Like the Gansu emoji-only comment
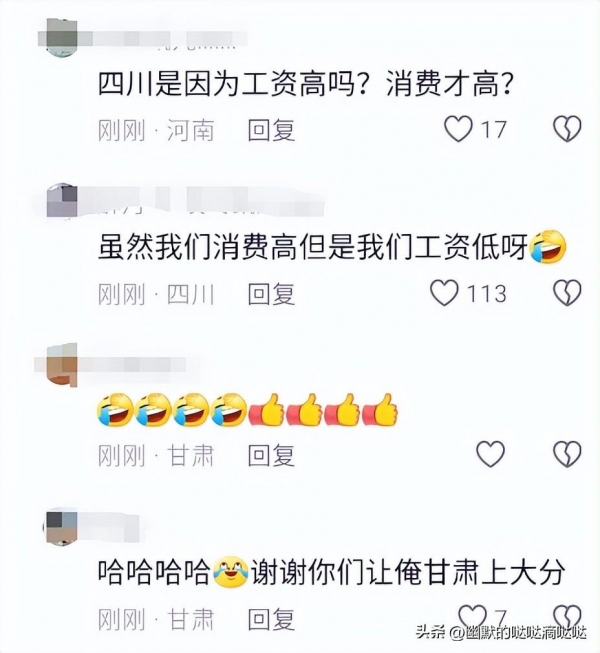 click(490, 454)
